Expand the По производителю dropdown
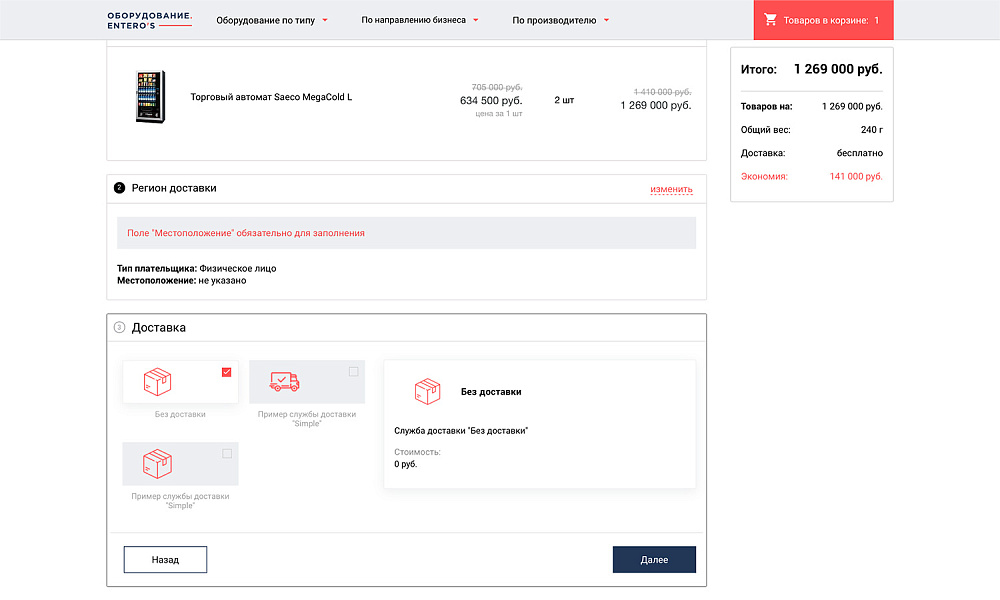 560,20
